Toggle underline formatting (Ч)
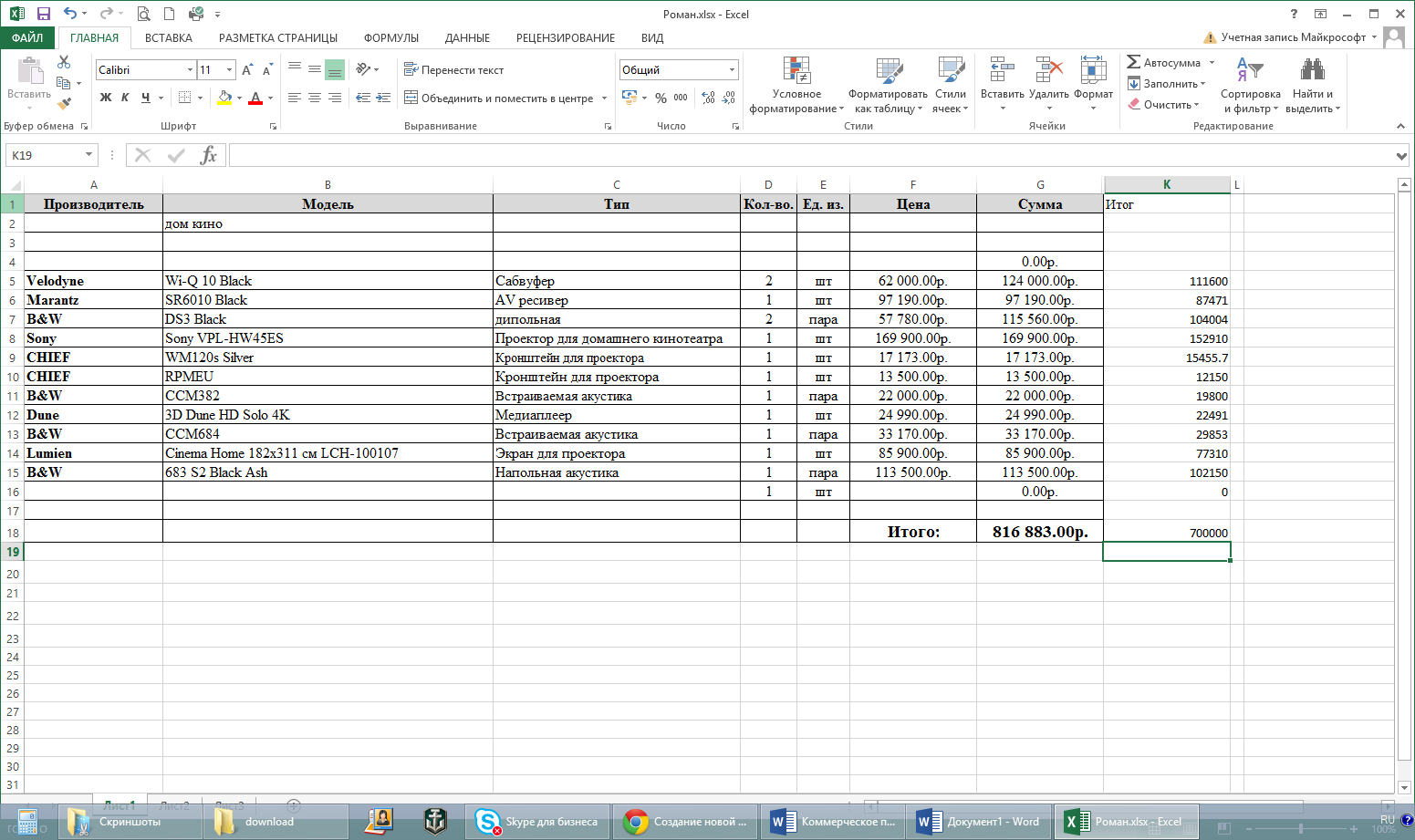The height and width of the screenshot is (840, 1415). point(145,98)
